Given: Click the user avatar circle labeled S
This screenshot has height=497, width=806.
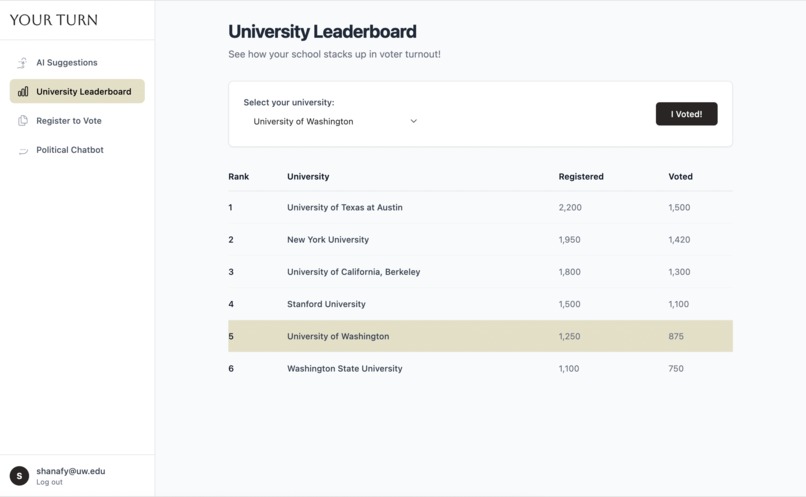Looking at the screenshot, I should tap(20, 476).
